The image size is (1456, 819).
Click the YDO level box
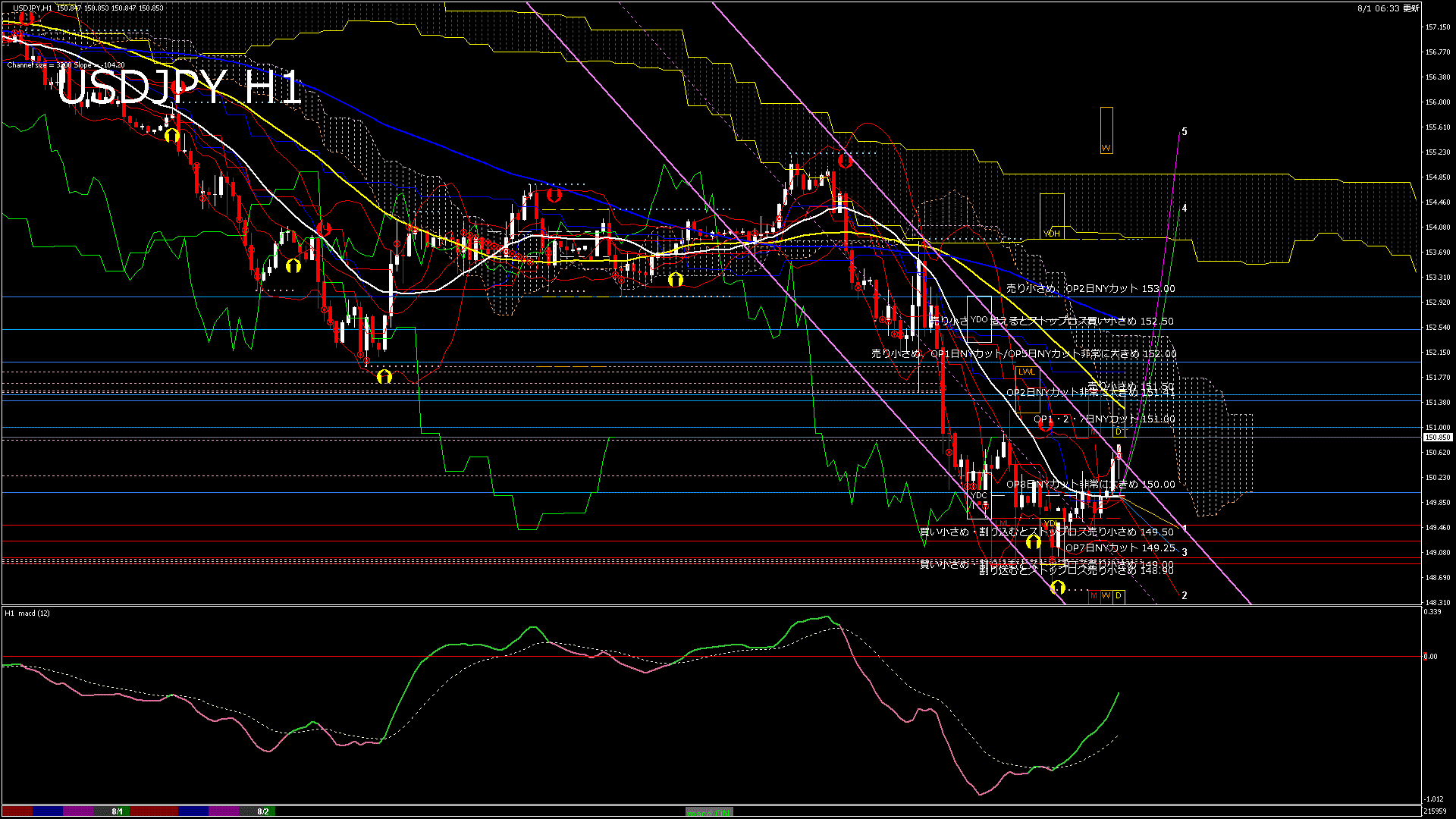[x=979, y=319]
